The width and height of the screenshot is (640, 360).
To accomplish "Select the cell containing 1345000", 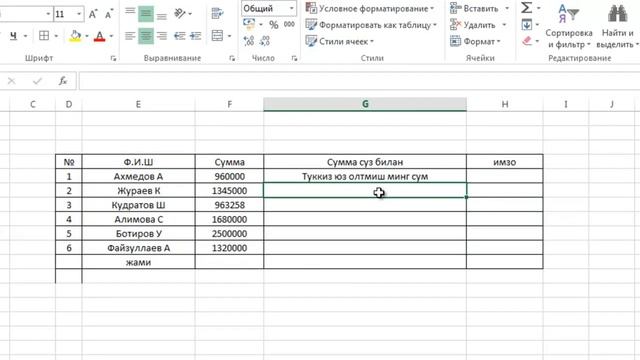I will pyautogui.click(x=229, y=191).
